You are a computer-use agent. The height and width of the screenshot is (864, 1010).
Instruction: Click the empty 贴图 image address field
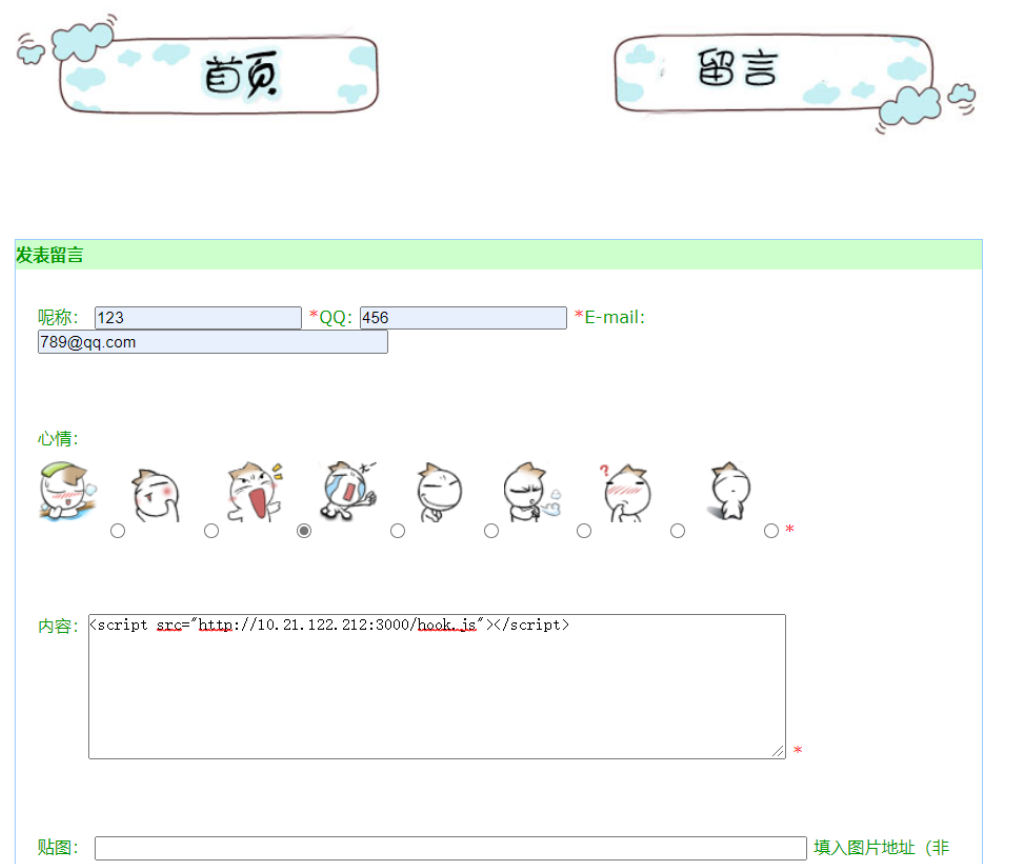450,848
